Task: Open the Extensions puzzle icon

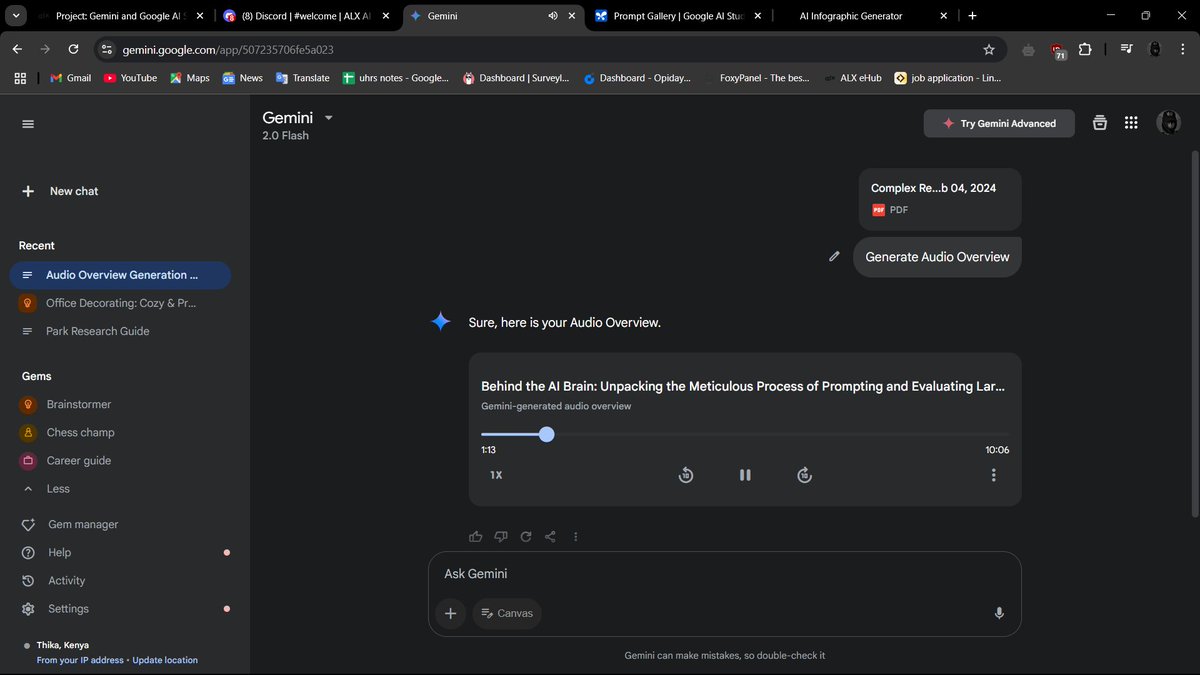Action: [1085, 49]
